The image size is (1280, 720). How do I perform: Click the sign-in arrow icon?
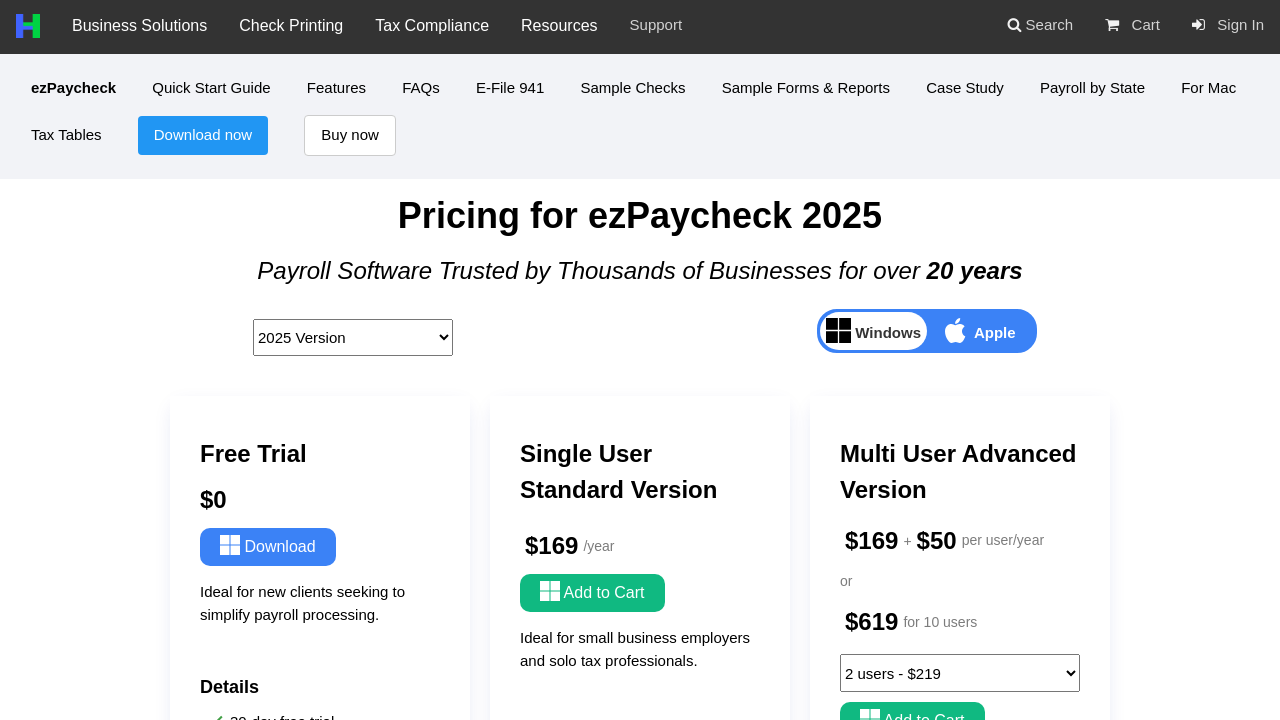pos(1198,25)
